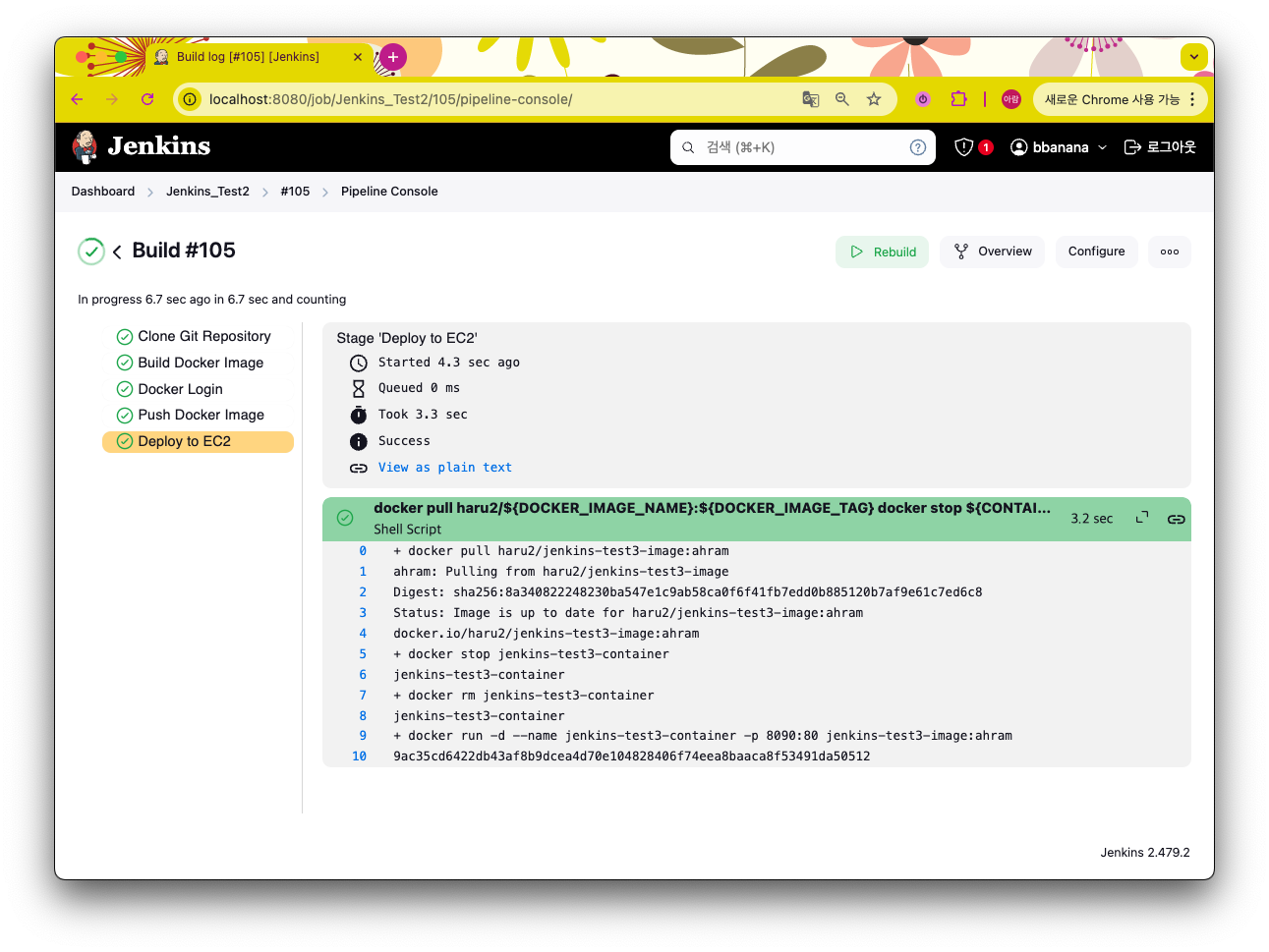
Task: Click View as plain text link
Action: (x=445, y=468)
